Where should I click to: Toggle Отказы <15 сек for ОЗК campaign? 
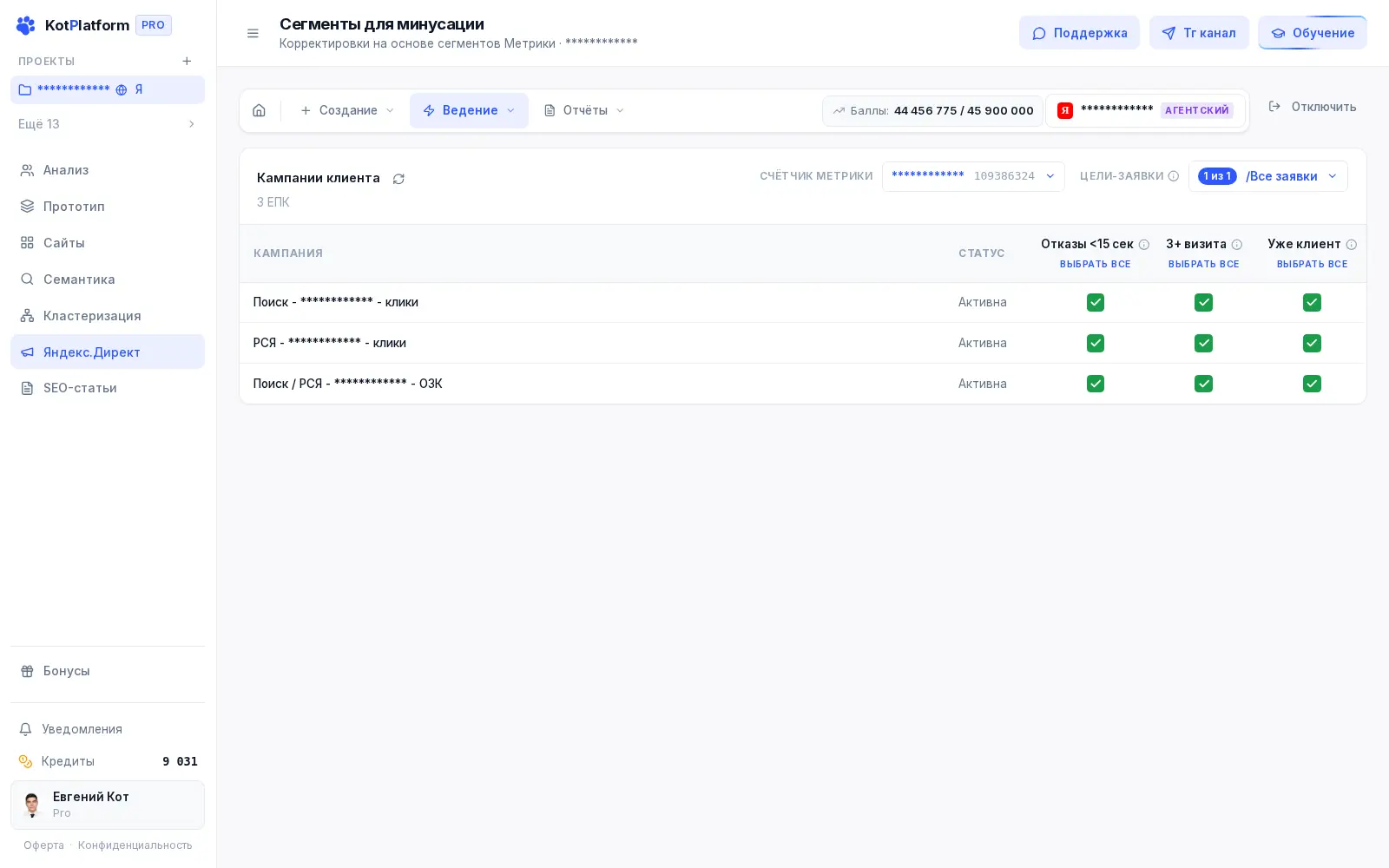(1096, 384)
